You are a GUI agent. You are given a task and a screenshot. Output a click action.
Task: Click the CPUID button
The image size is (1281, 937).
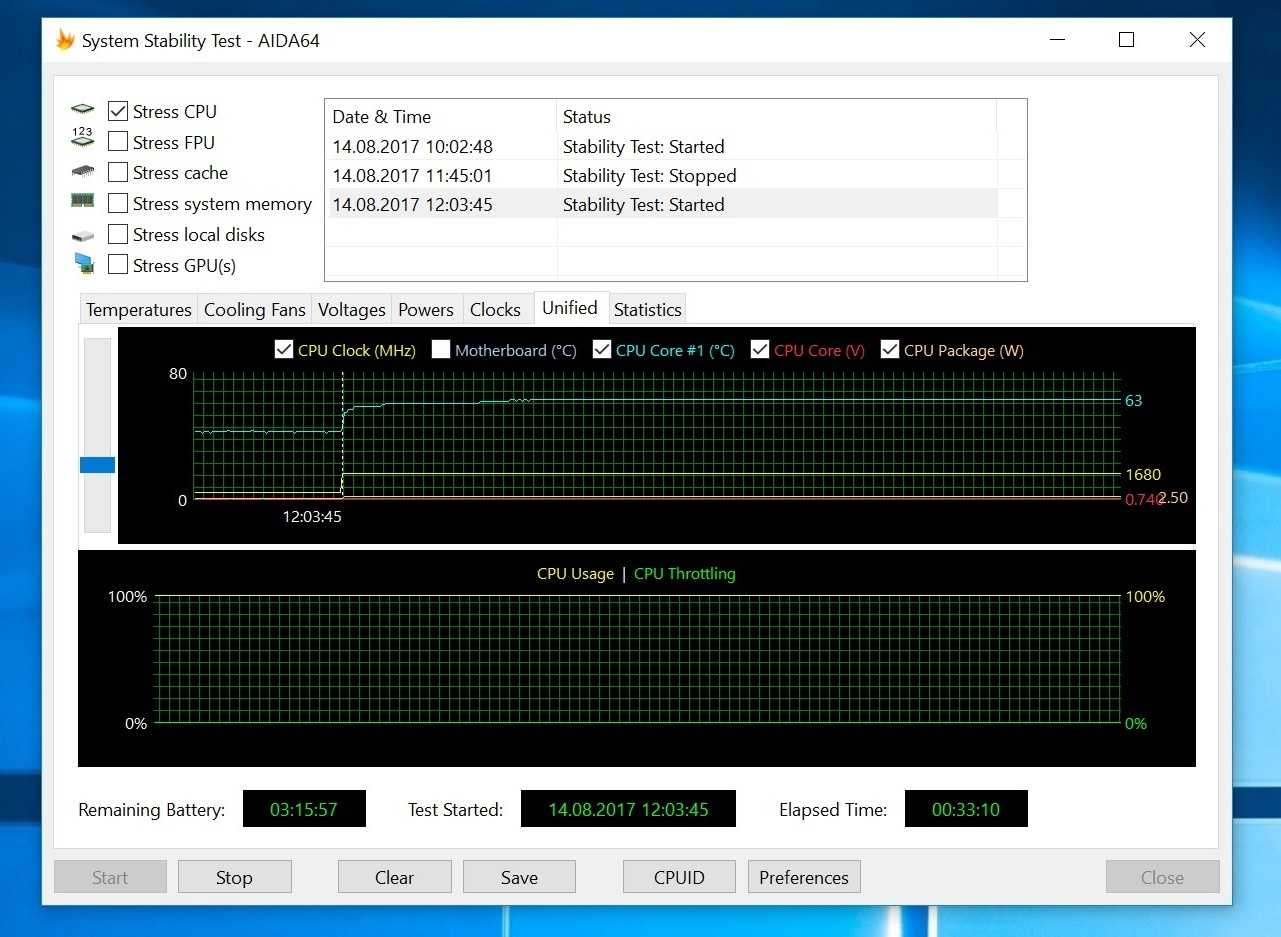[679, 877]
